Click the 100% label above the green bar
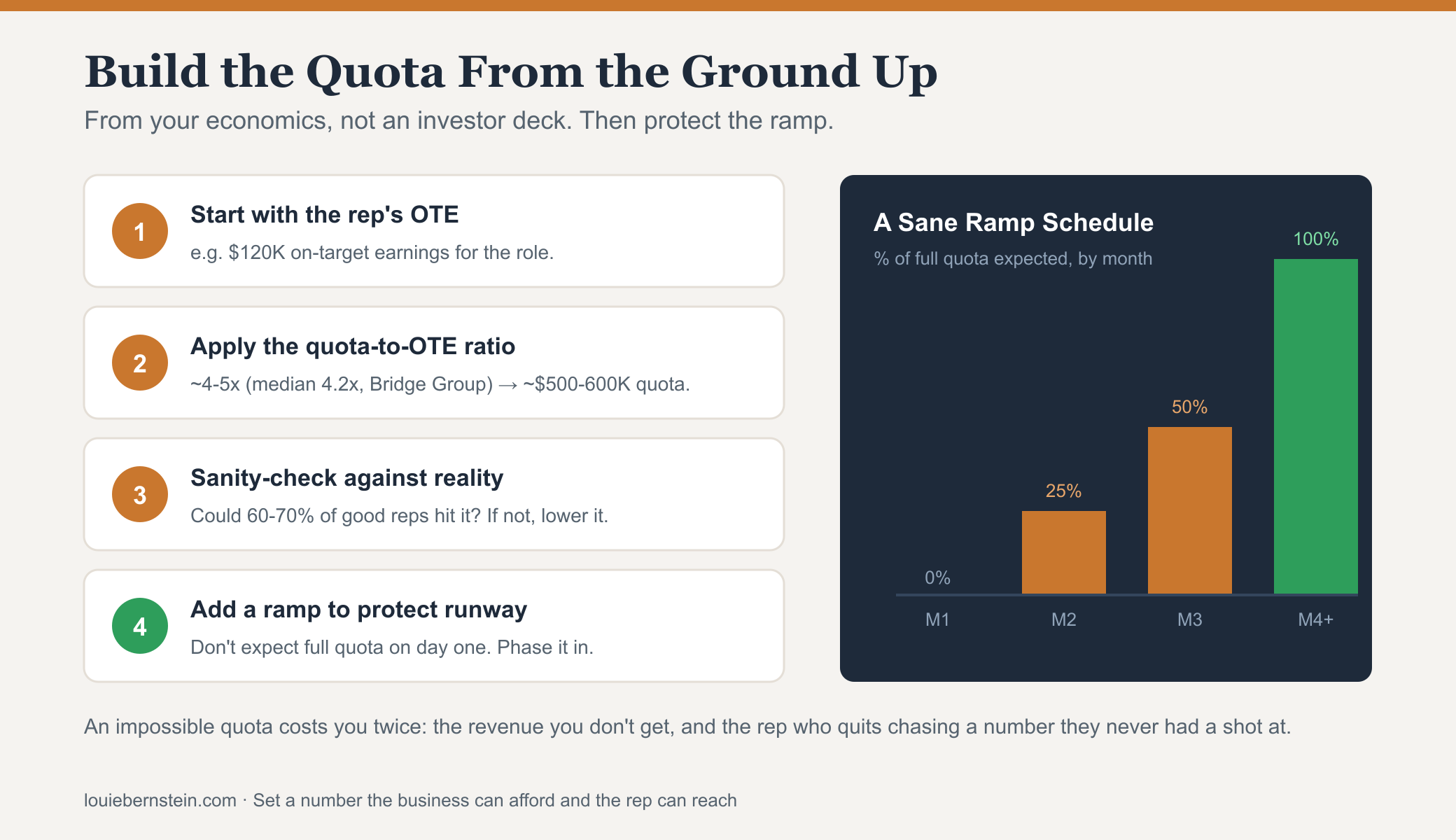 click(x=1316, y=239)
